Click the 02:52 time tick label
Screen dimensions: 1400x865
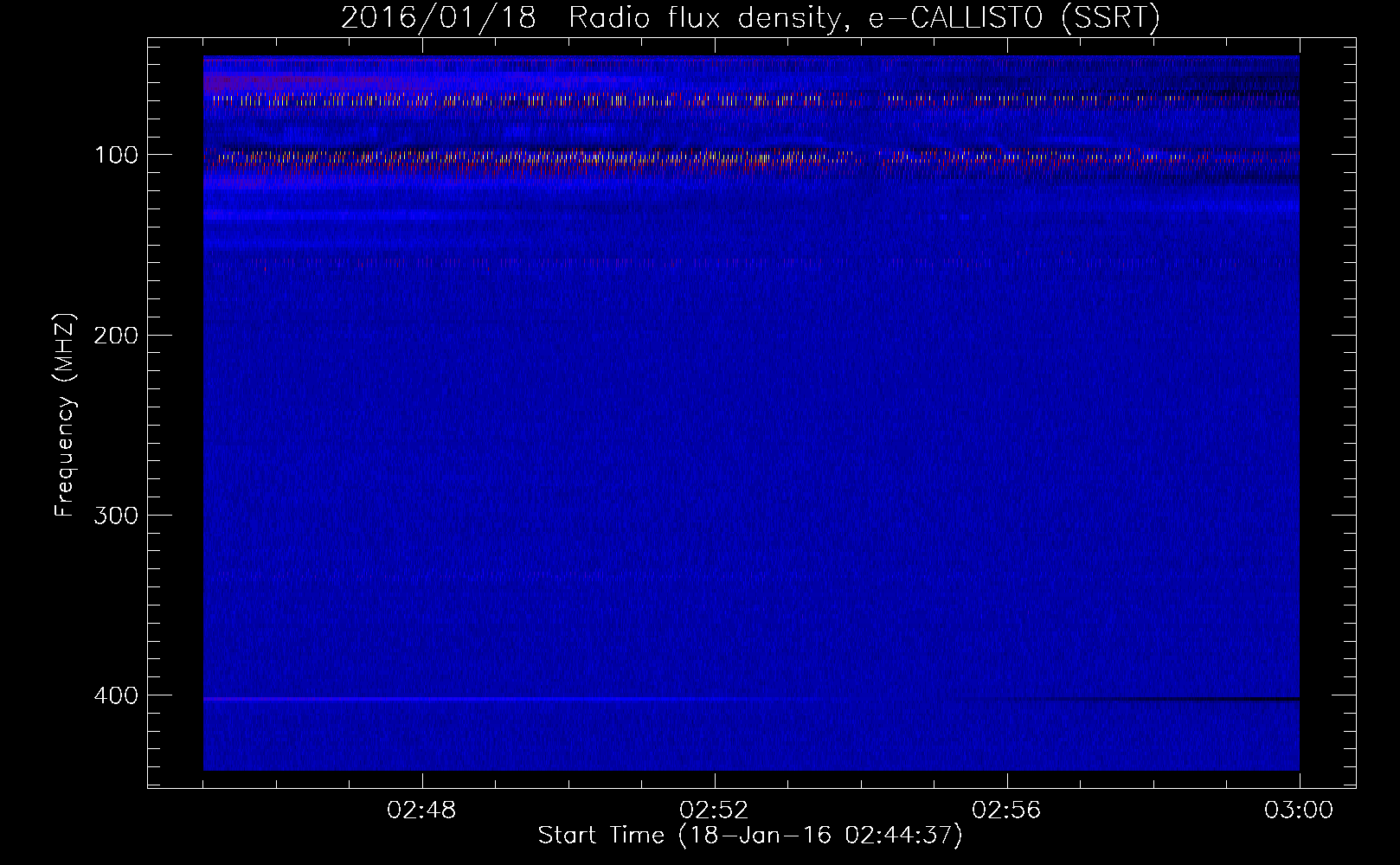714,811
